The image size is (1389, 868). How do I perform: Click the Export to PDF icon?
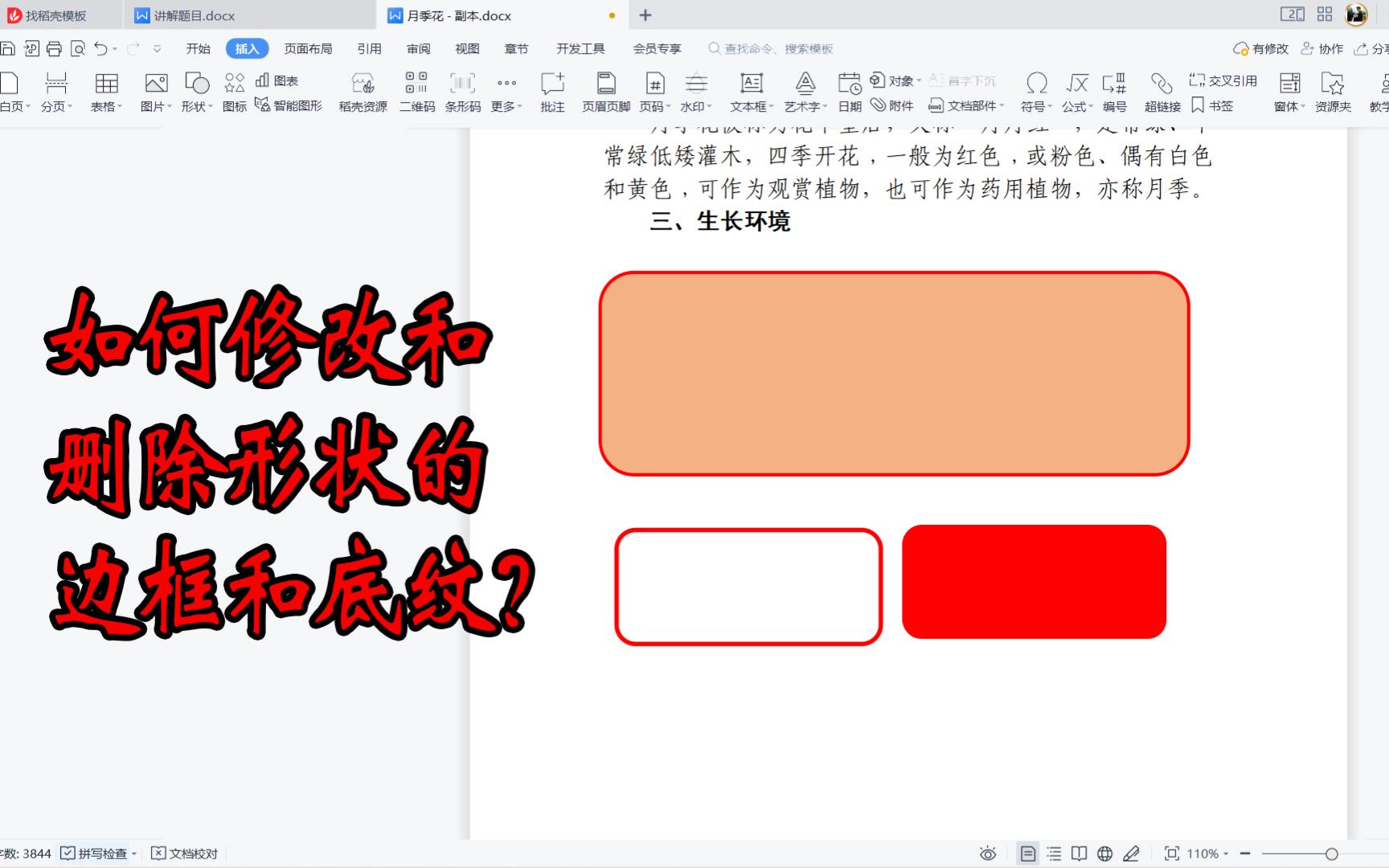point(31,49)
